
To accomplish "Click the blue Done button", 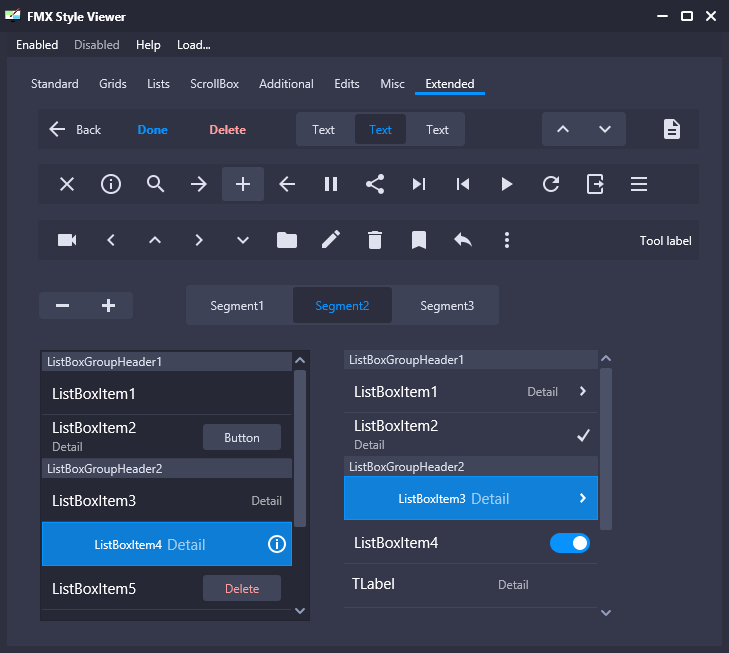I will pyautogui.click(x=152, y=130).
